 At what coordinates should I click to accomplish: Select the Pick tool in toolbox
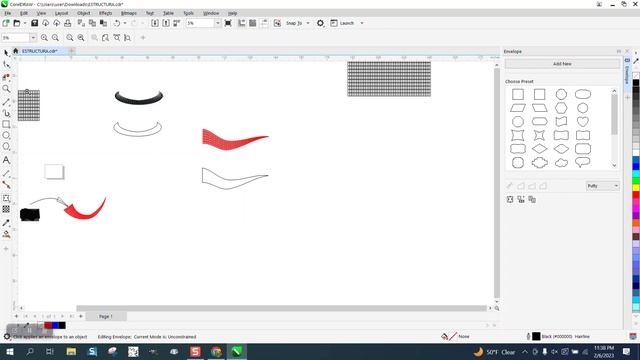[6, 53]
